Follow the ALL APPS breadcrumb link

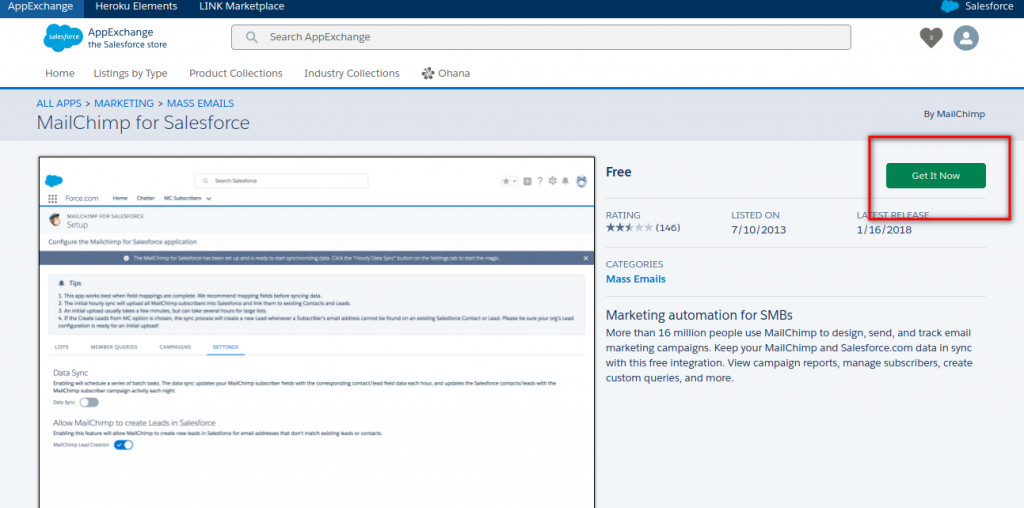click(x=59, y=103)
